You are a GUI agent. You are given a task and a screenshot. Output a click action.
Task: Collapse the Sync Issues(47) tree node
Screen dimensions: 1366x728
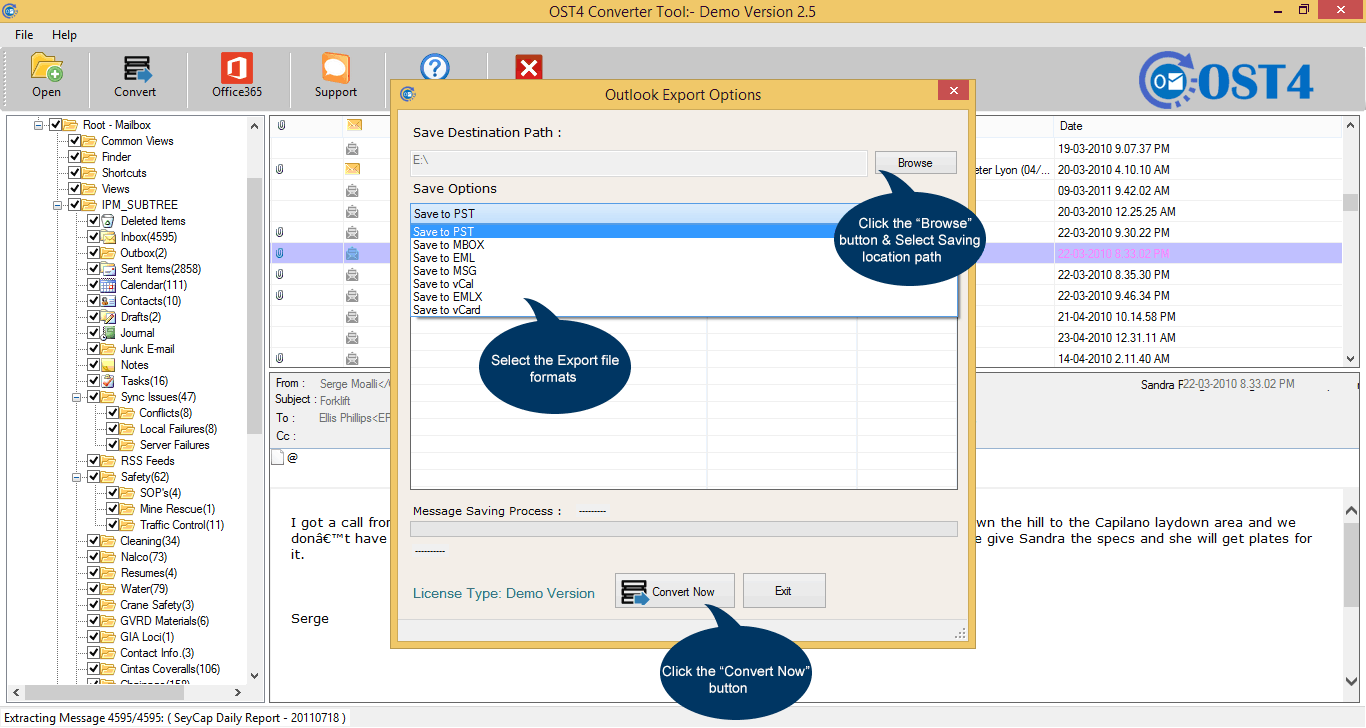tap(76, 397)
